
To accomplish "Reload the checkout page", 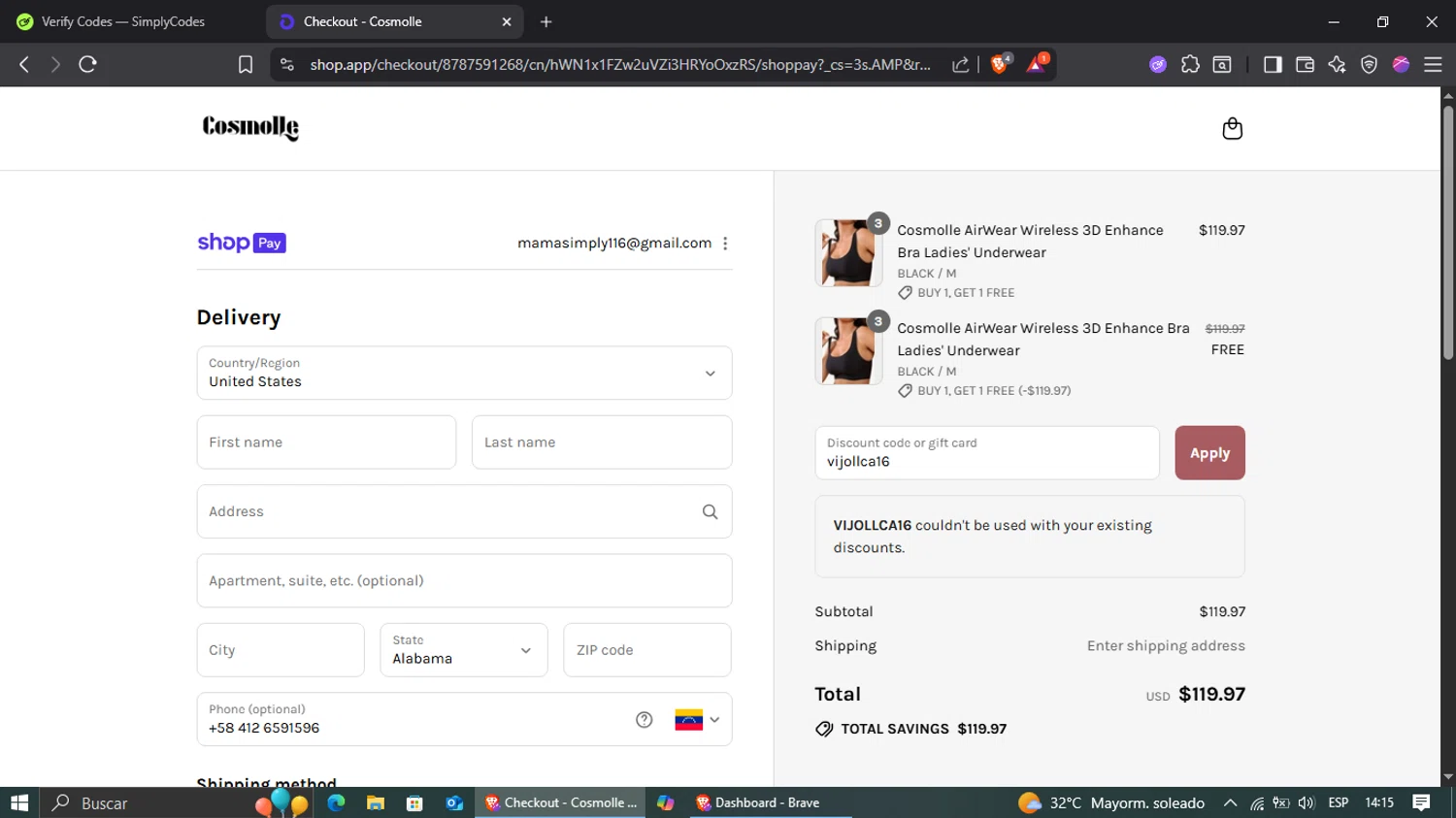I will (87, 64).
